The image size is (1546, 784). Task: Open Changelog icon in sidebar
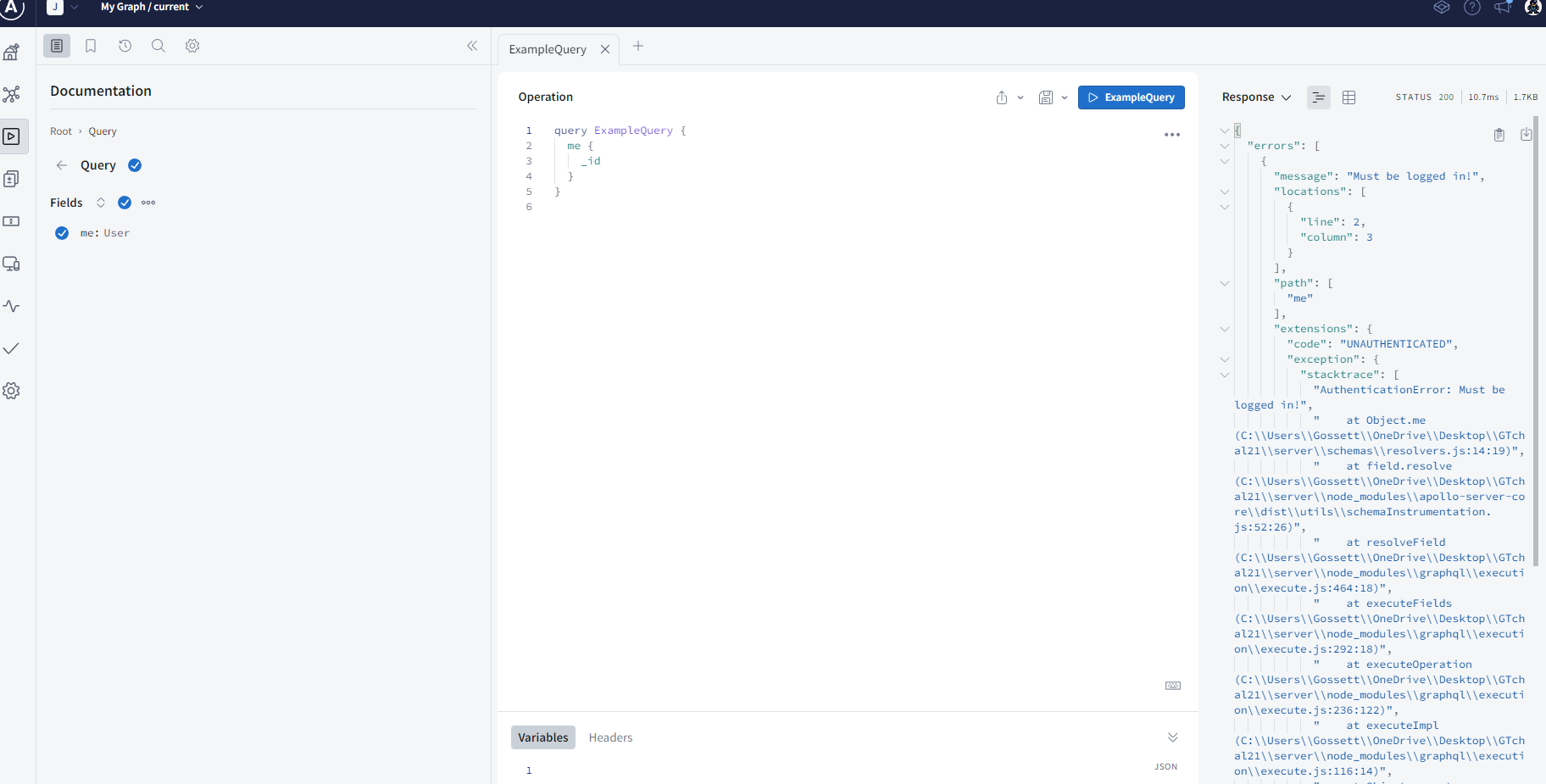tap(12, 179)
